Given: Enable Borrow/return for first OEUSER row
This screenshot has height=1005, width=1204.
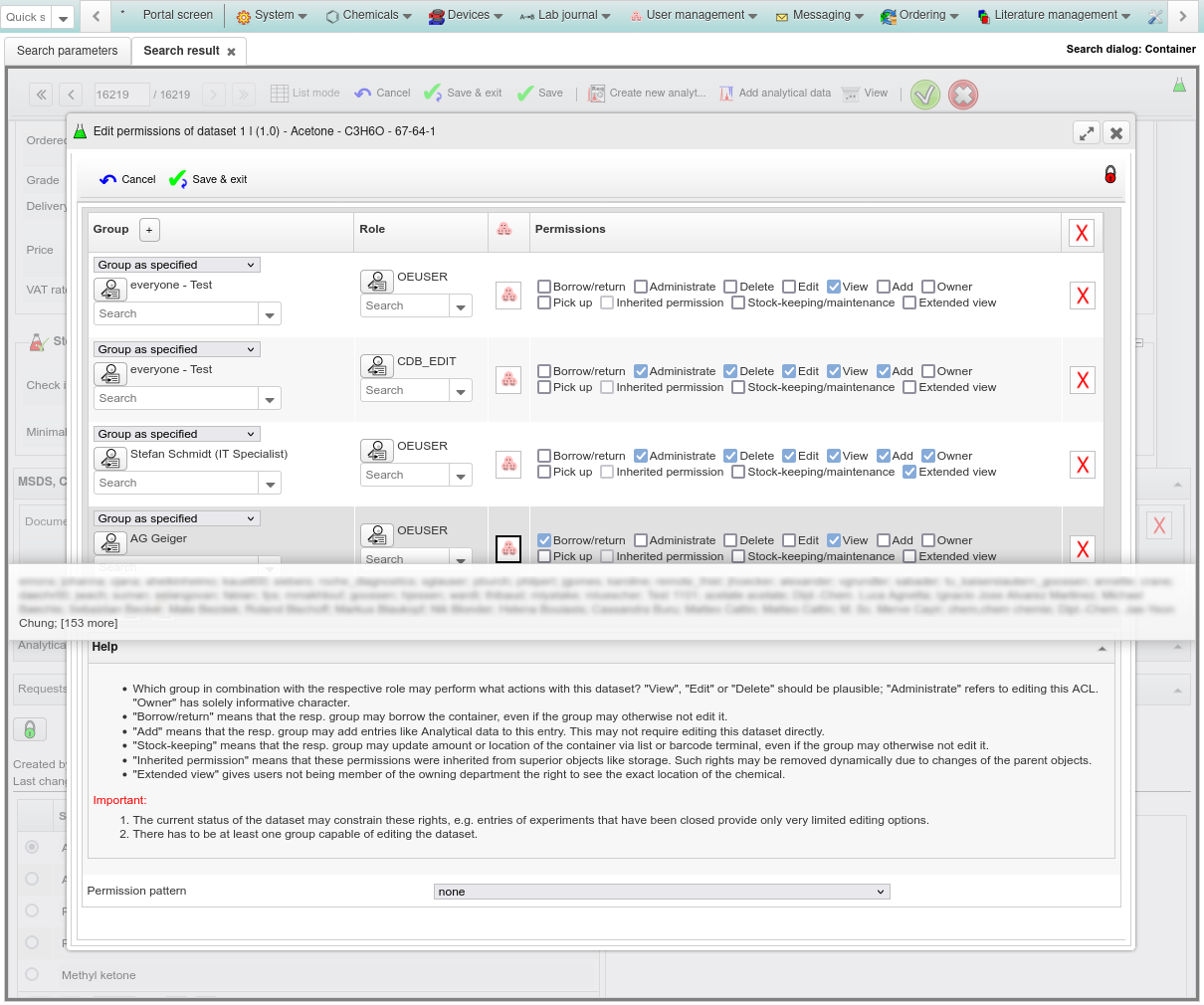Looking at the screenshot, I should [x=544, y=287].
